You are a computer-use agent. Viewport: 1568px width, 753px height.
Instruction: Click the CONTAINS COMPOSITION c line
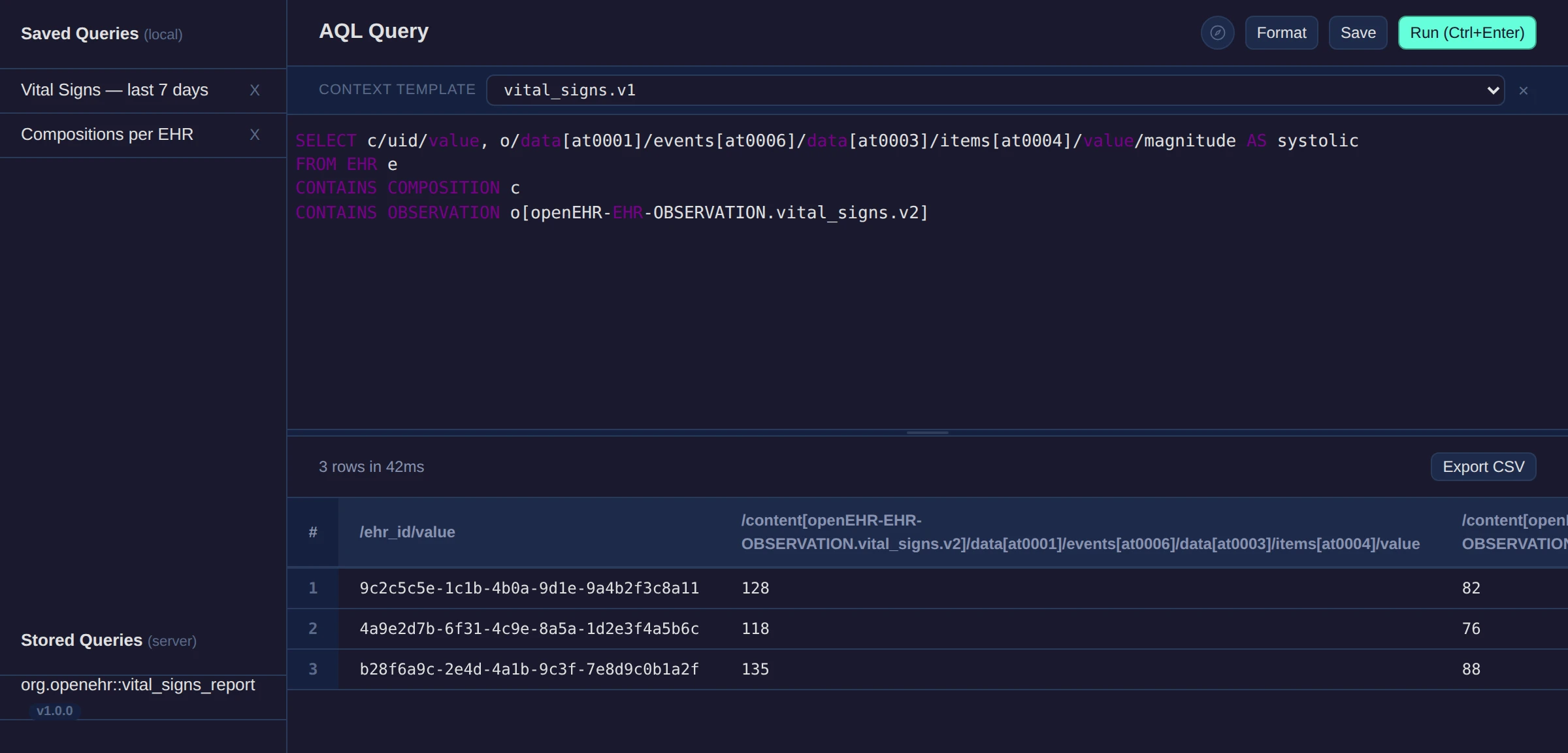click(408, 188)
